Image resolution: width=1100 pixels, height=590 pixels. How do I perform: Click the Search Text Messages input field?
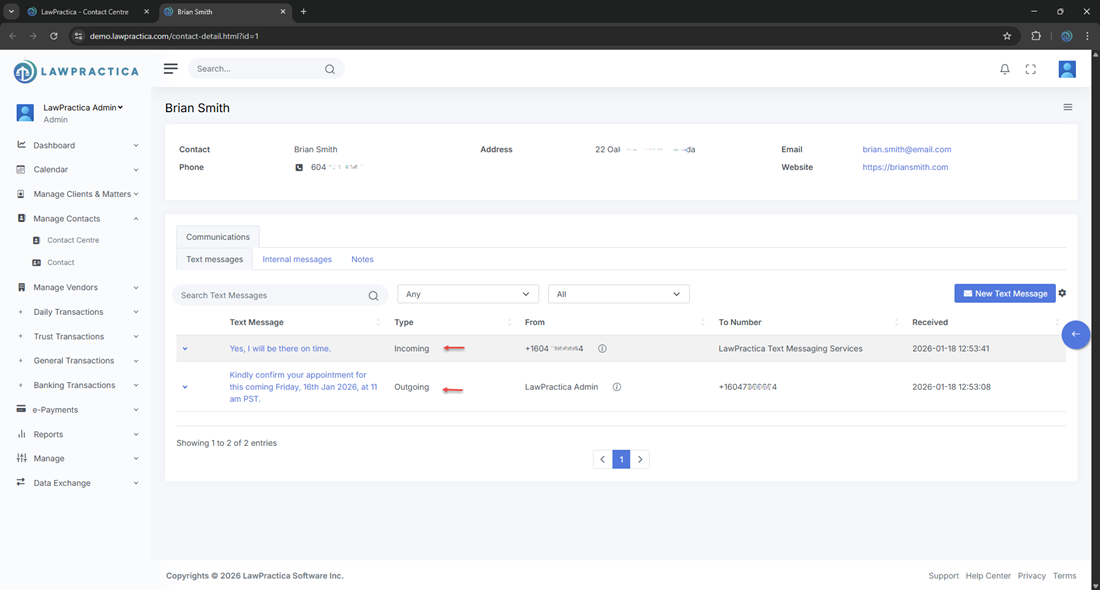pyautogui.click(x=270, y=295)
